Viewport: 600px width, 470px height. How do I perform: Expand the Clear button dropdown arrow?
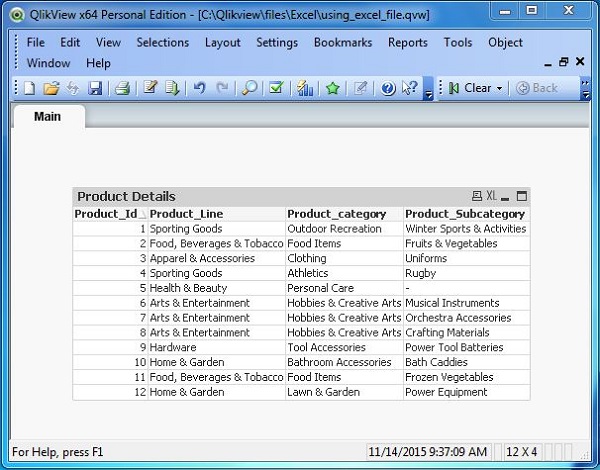coord(499,88)
